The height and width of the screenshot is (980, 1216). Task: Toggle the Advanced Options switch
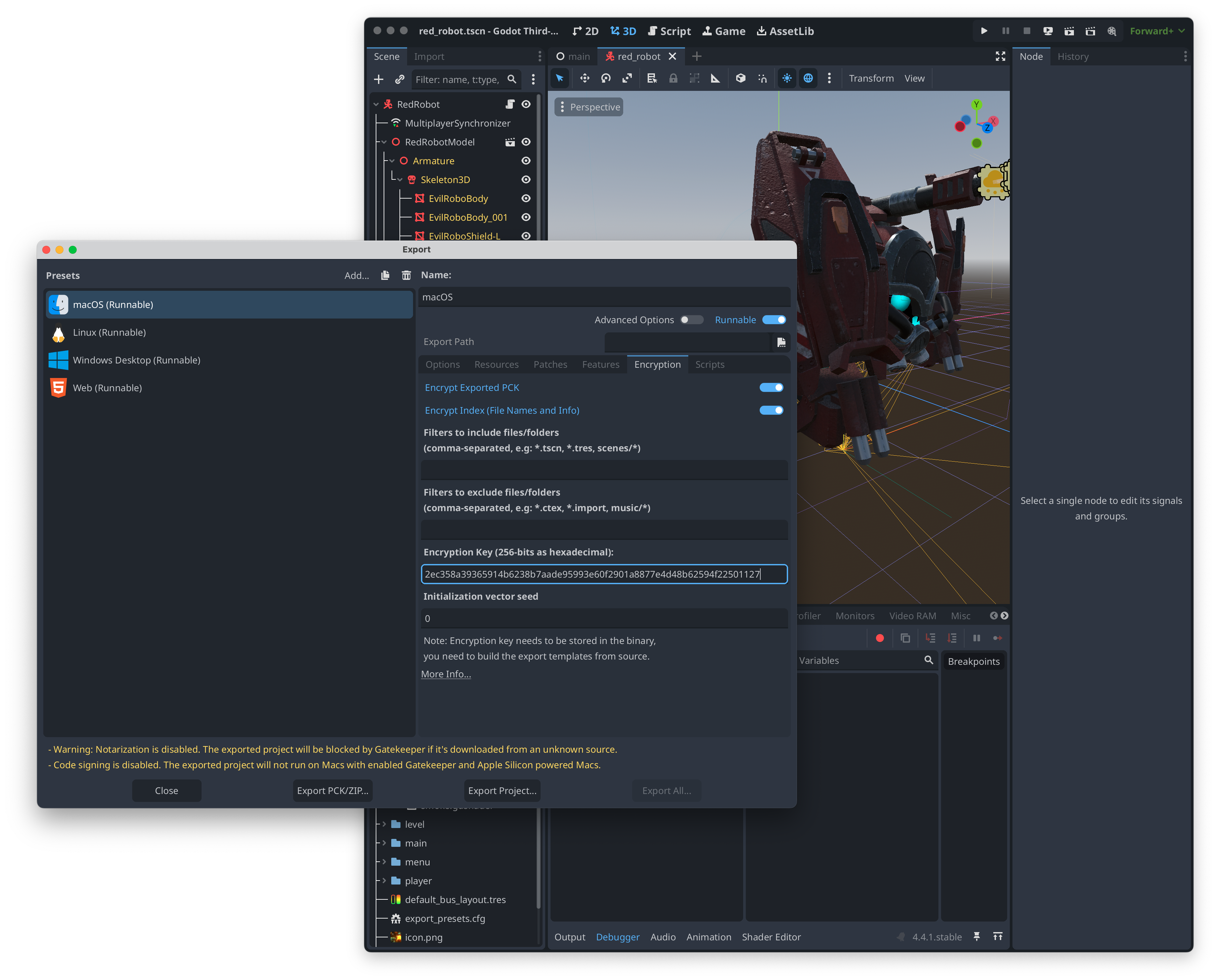click(692, 320)
